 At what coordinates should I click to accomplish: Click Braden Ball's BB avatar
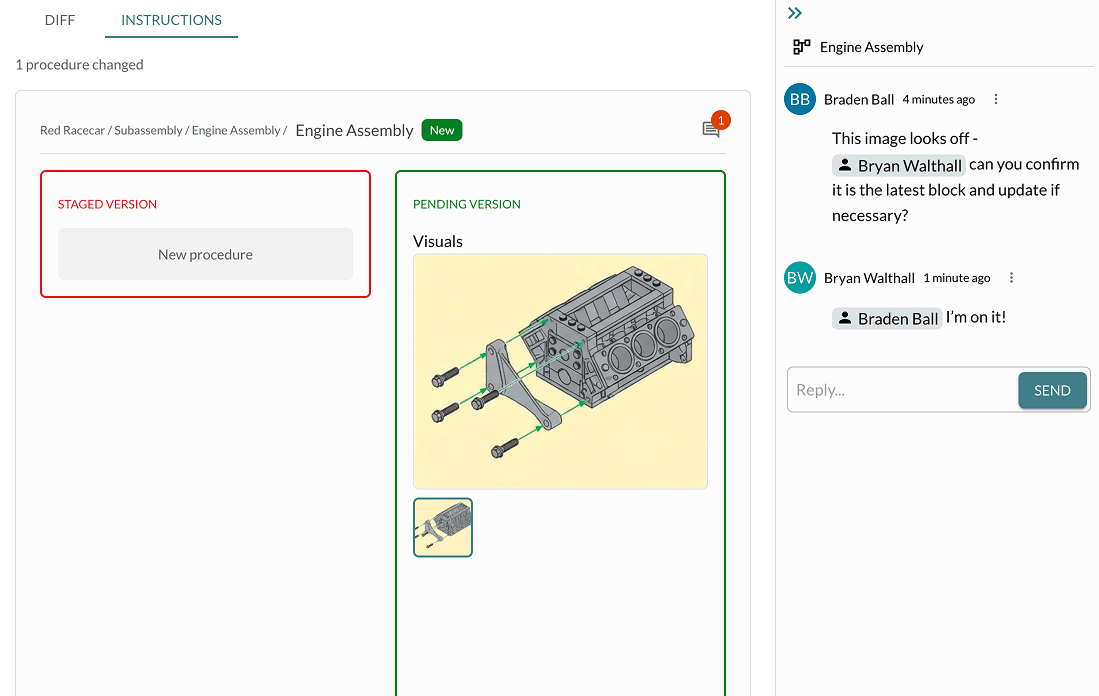(799, 99)
